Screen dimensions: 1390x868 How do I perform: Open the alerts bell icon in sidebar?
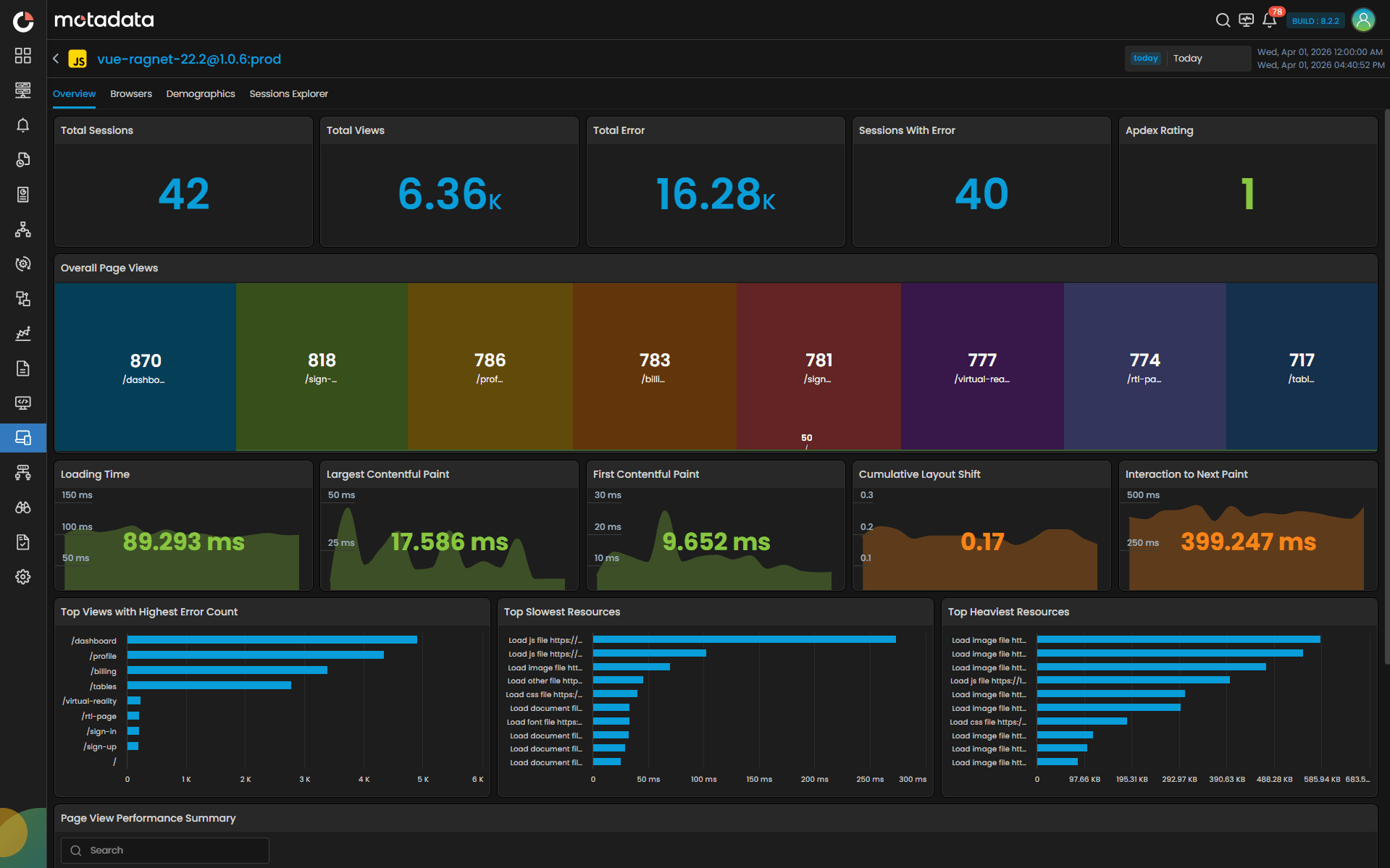23,125
